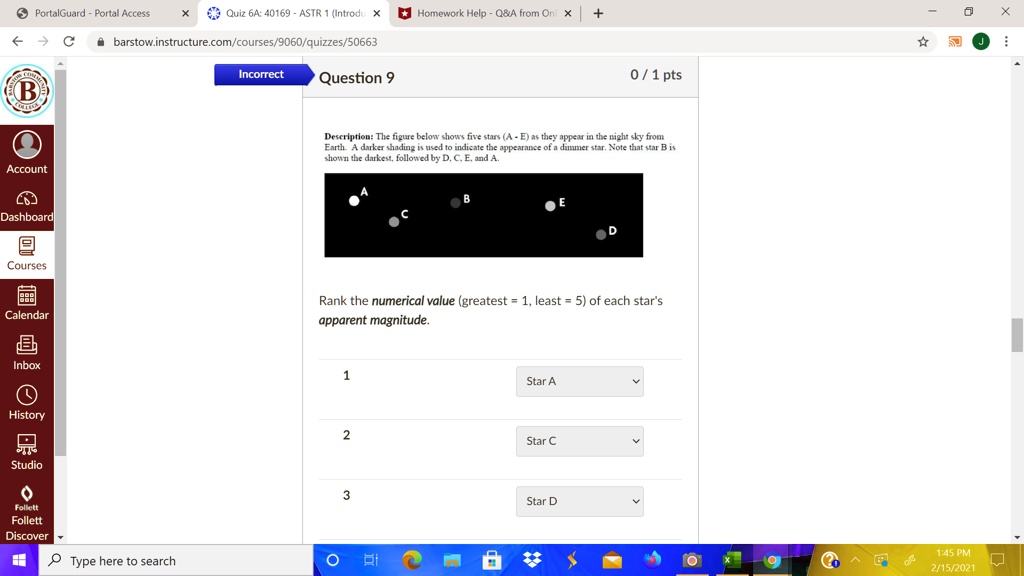The image size is (1024, 576).
Task: Click the cast icon in the browser toolbar
Action: 955,42
